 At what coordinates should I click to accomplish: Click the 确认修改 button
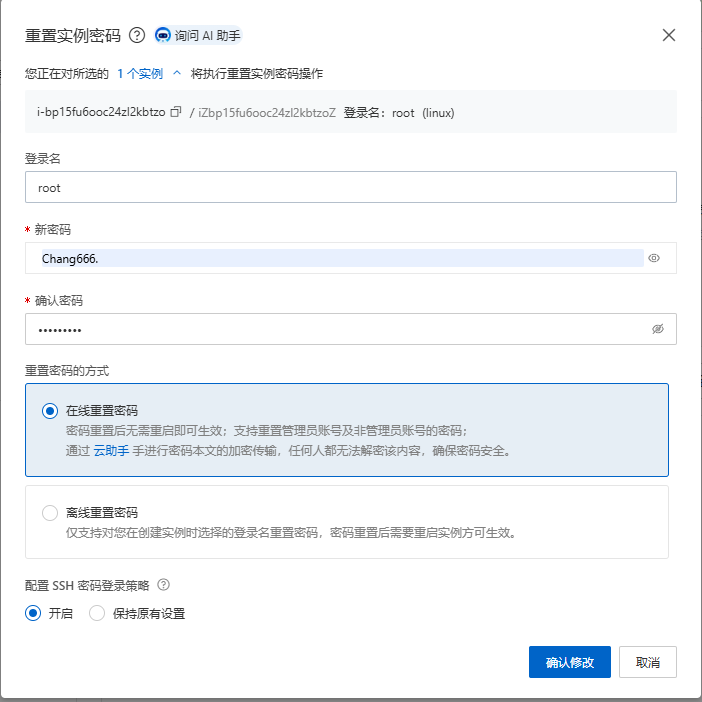click(569, 662)
